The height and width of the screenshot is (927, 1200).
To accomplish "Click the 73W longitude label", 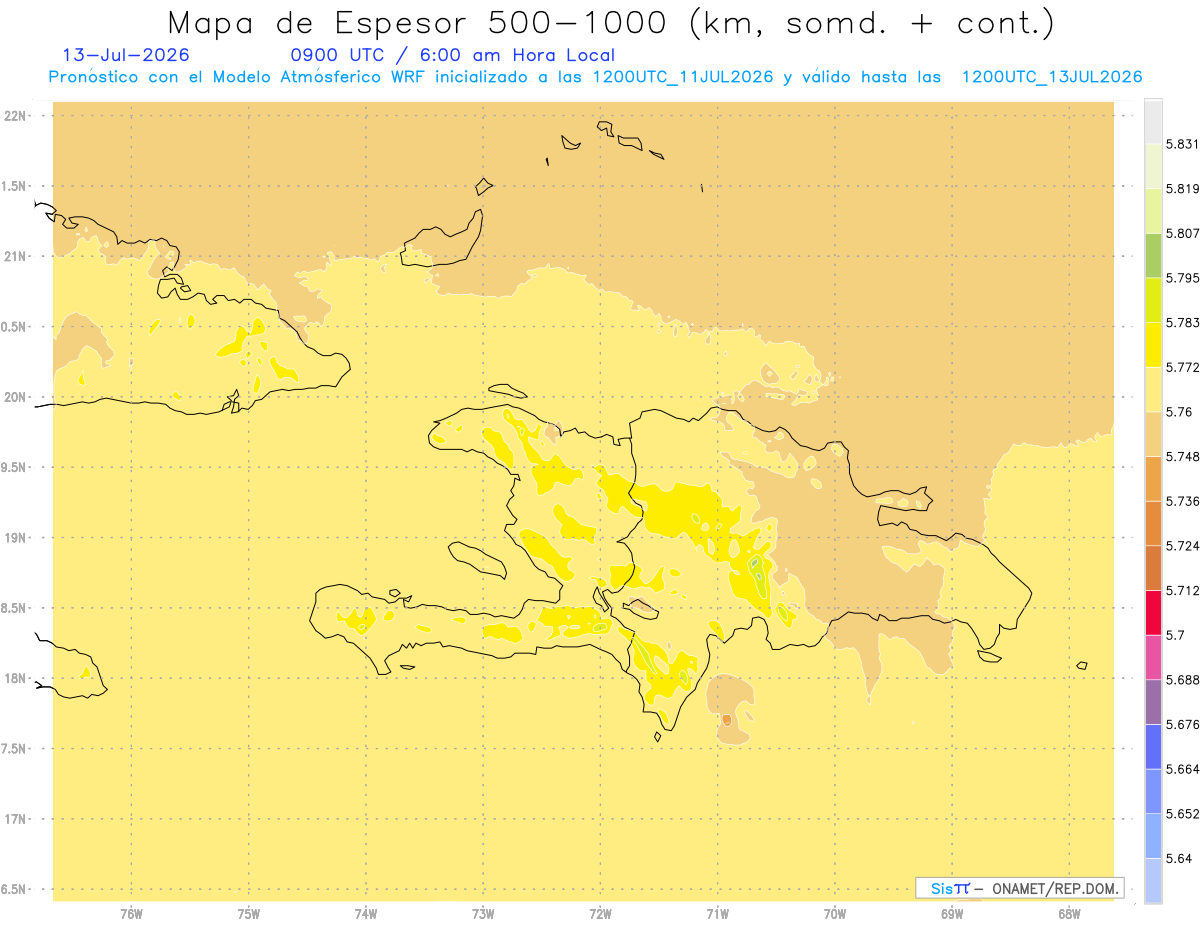I will click(483, 914).
